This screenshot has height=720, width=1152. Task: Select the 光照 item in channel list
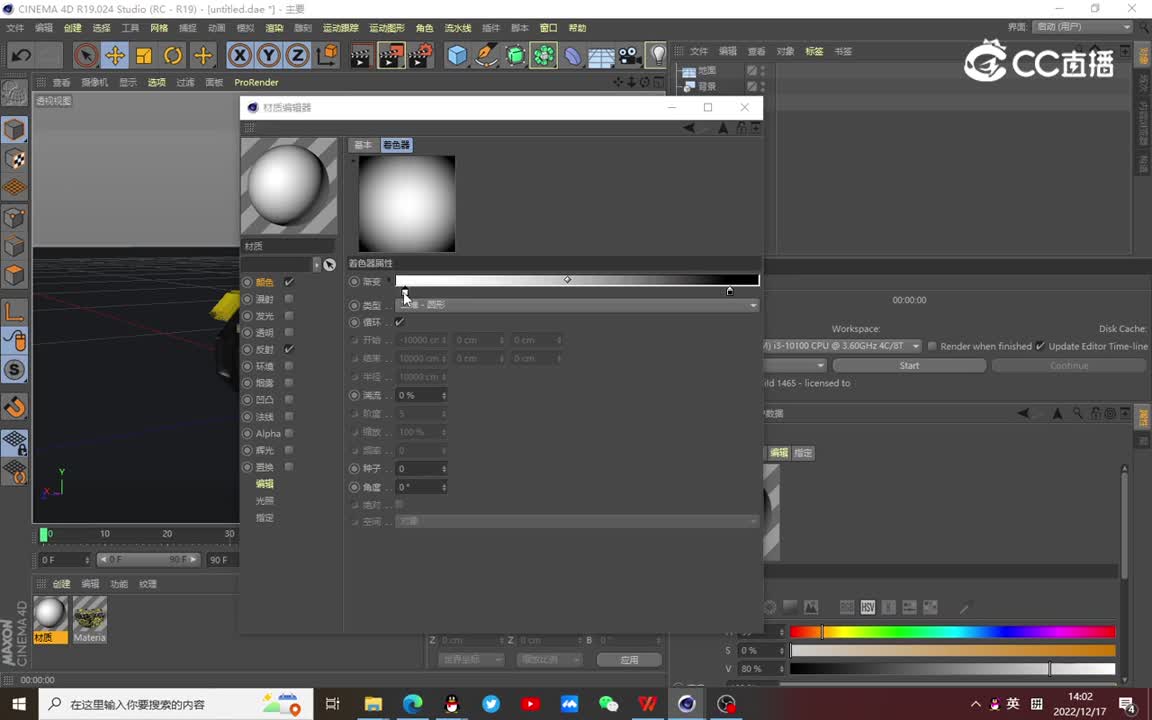click(x=264, y=500)
